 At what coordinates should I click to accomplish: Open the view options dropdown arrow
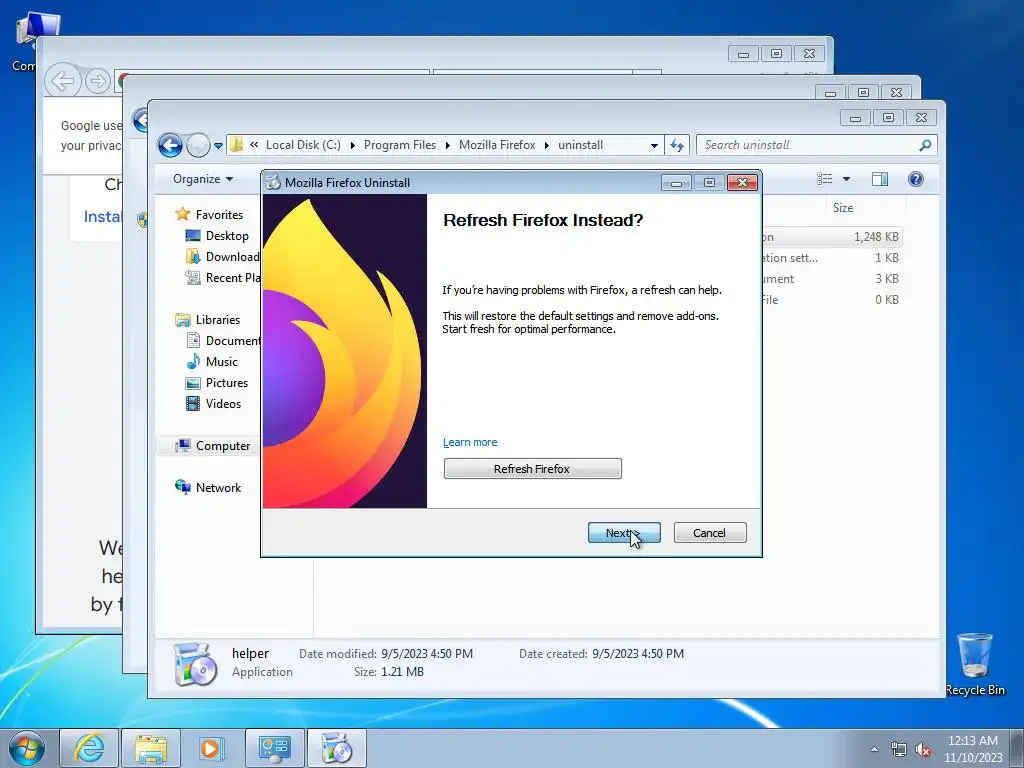[x=846, y=179]
